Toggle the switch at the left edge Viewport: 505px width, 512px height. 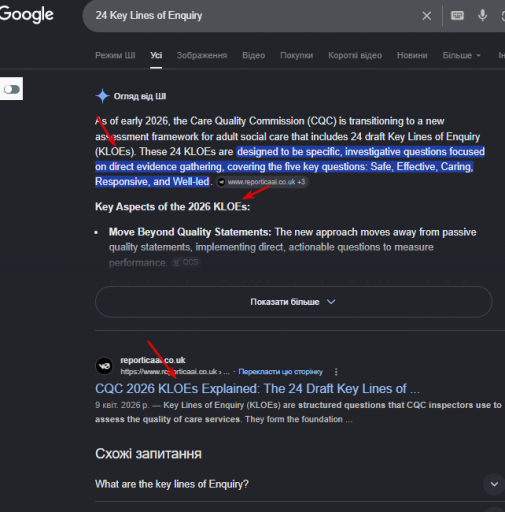(12, 89)
